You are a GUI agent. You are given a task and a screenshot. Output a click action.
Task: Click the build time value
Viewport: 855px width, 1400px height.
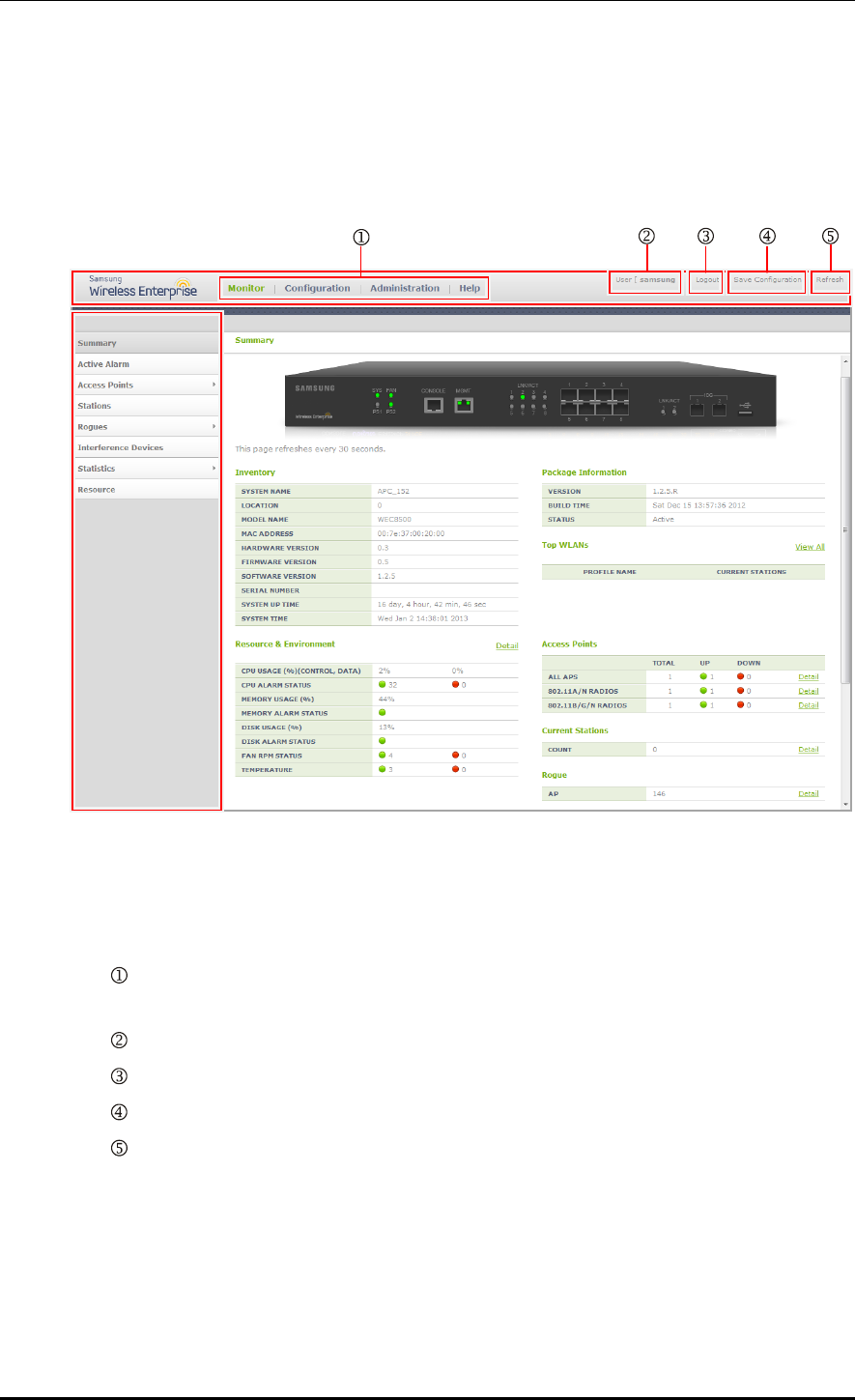[698, 505]
